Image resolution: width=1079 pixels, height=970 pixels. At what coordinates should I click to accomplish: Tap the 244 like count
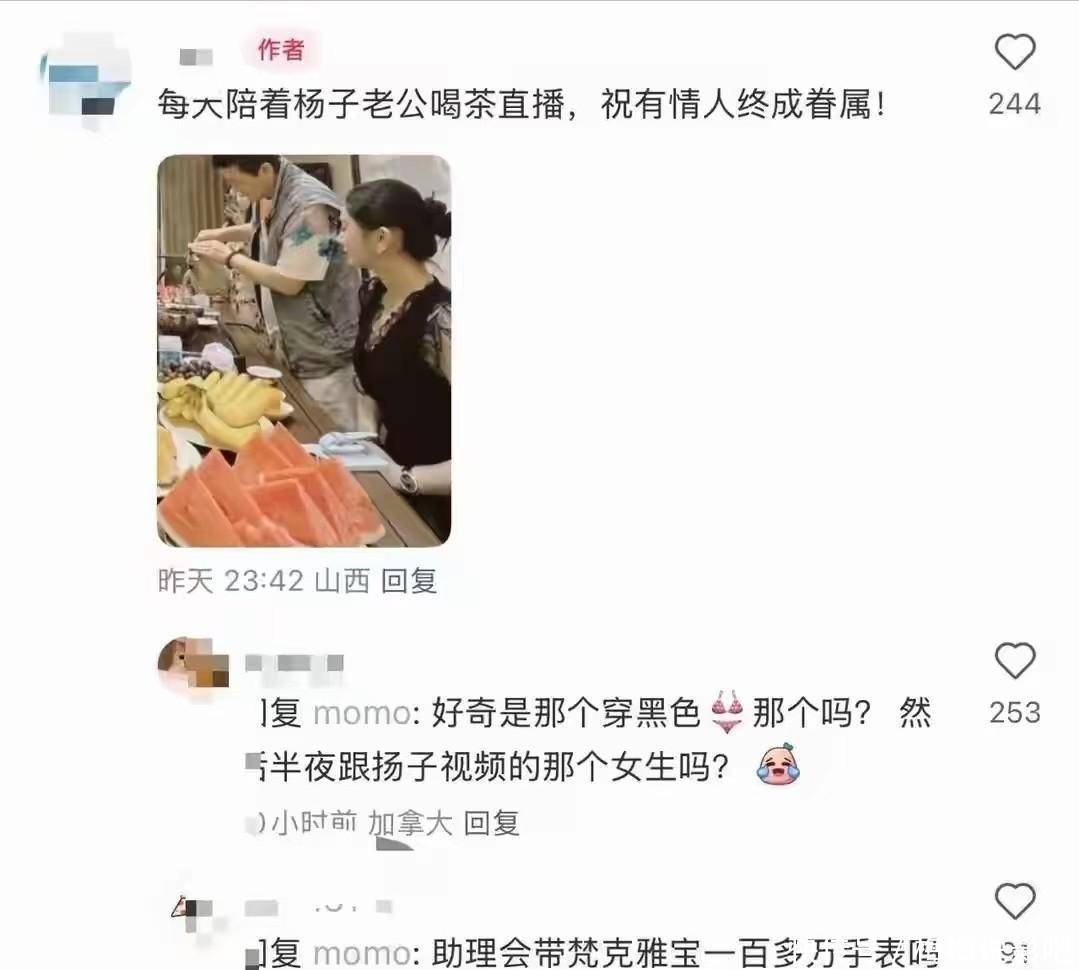pos(1015,105)
